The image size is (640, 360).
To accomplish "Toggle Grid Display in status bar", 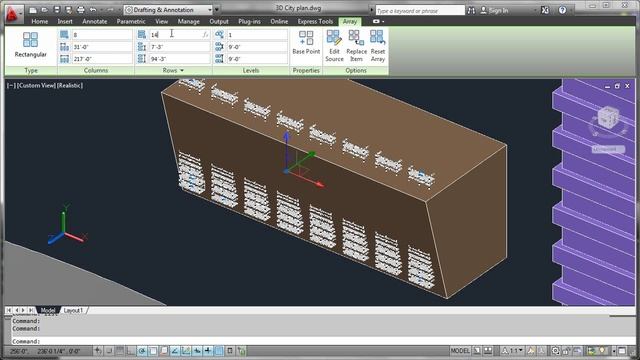I will [120, 351].
